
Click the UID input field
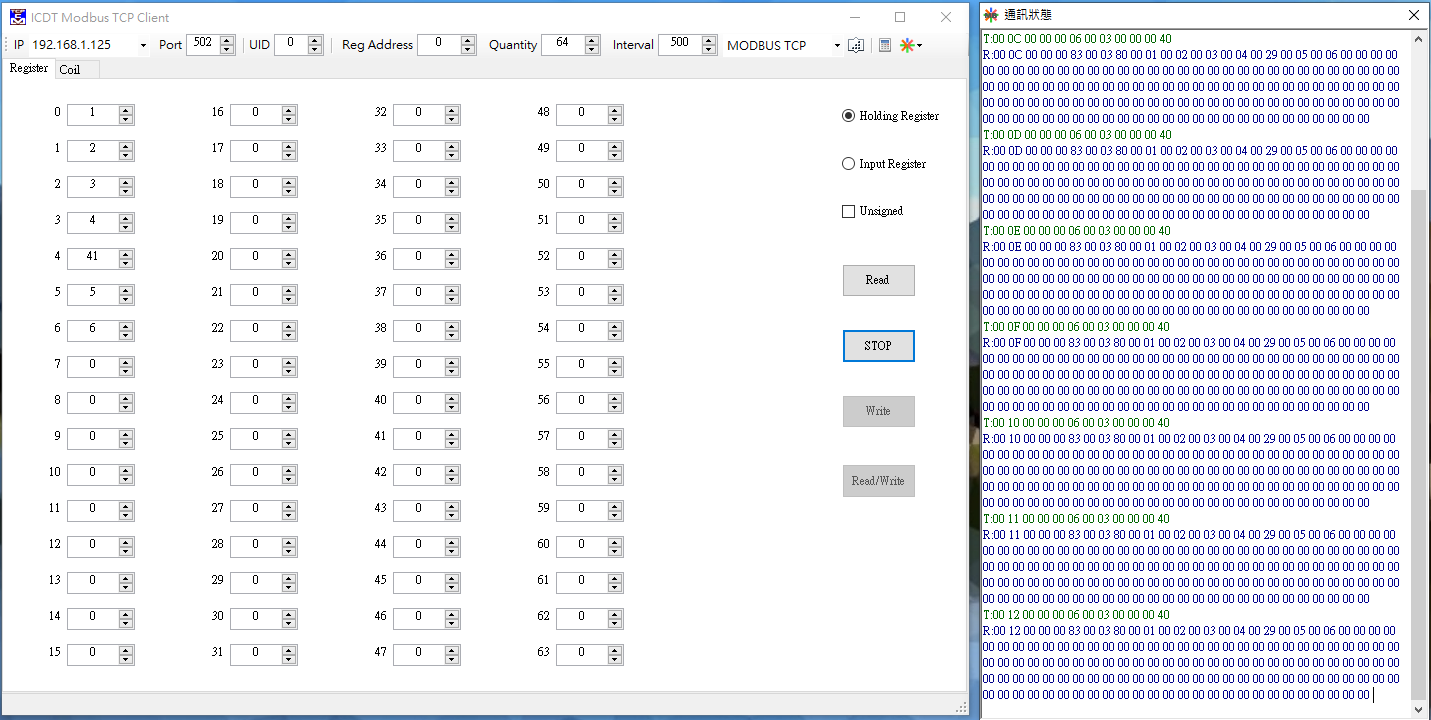291,44
